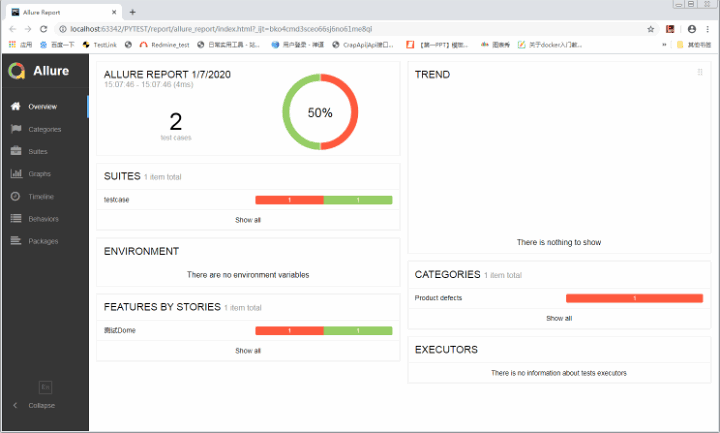Close the Allure Report tab

[114, 12]
